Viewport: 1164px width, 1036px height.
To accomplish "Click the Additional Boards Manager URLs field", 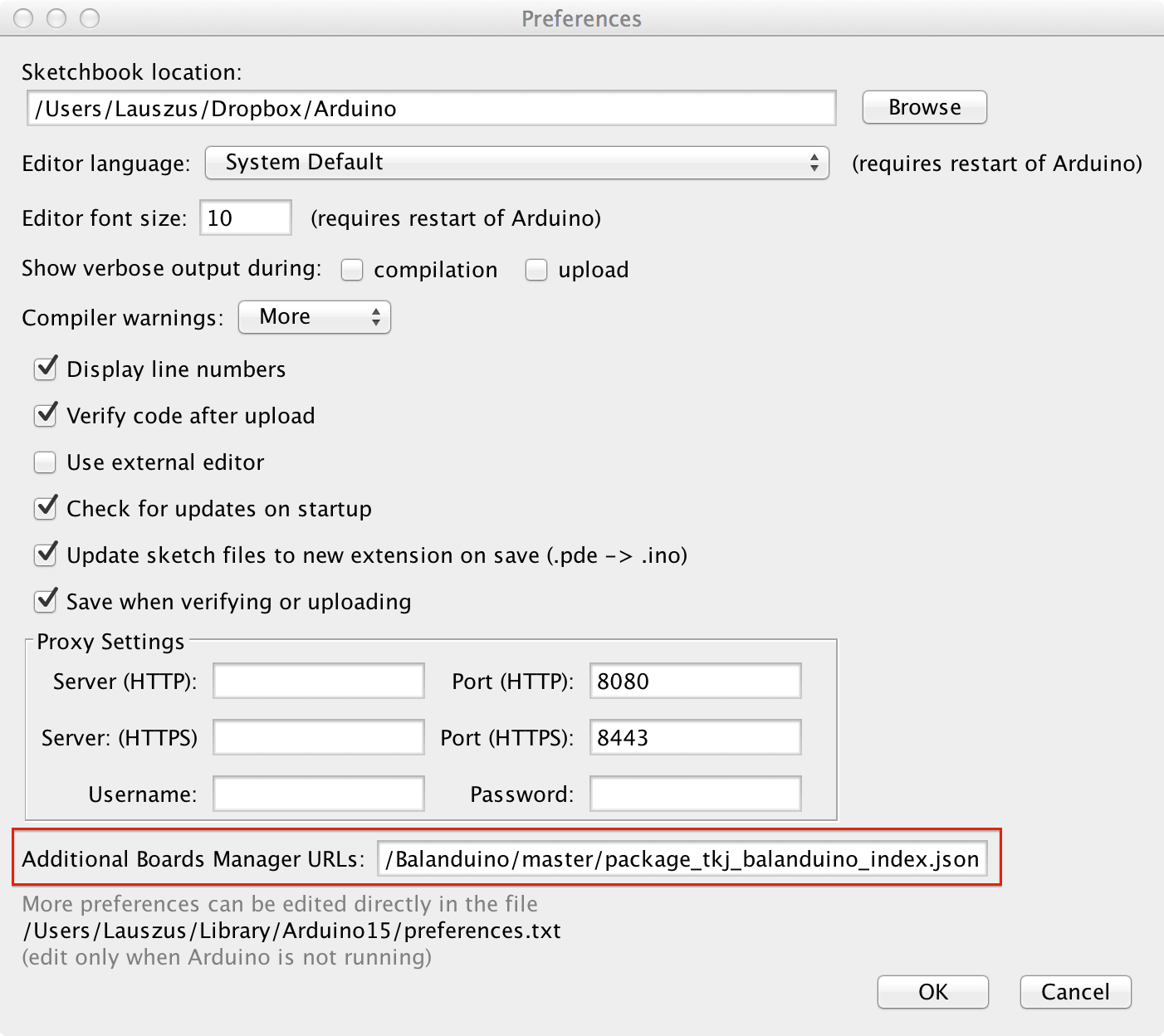I will pos(682,858).
